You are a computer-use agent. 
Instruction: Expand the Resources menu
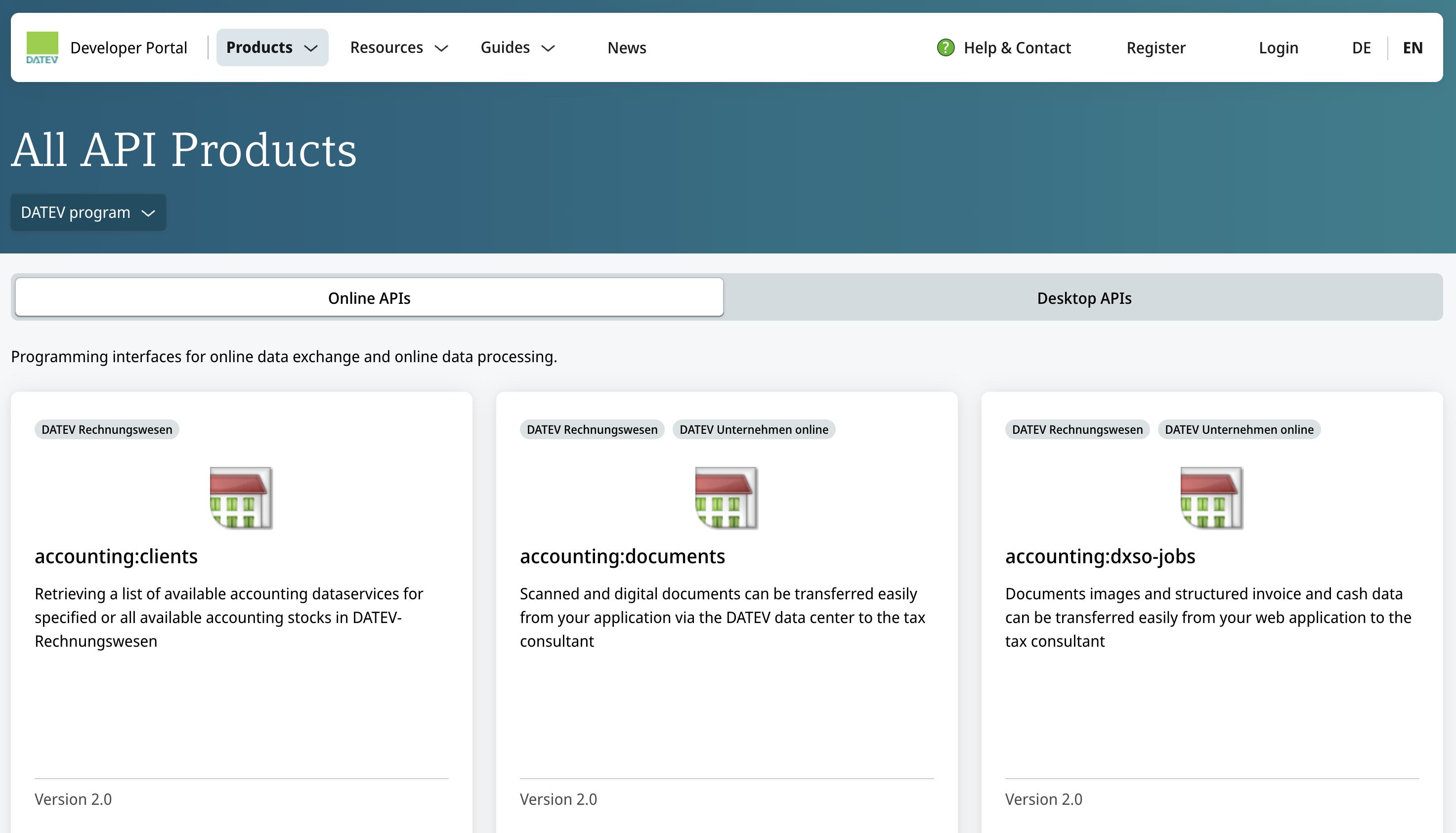click(x=399, y=47)
